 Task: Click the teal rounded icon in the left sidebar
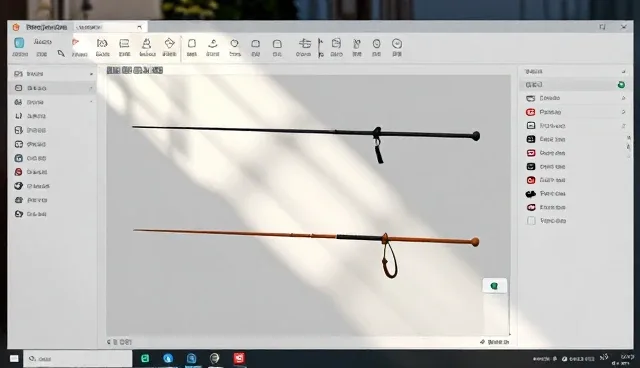[x=18, y=158]
